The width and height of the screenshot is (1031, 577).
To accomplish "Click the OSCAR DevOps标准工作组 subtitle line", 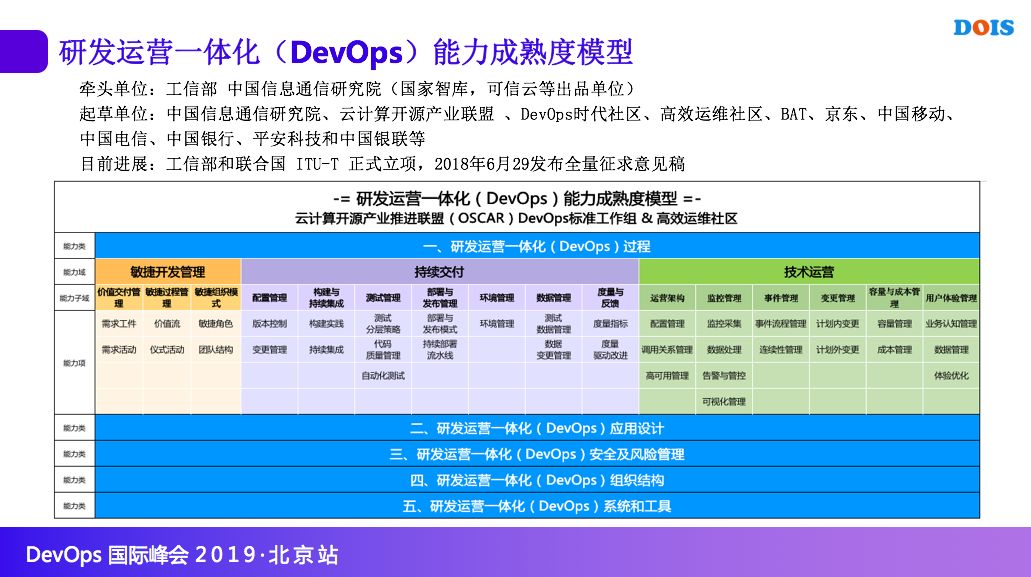I will 516,218.
